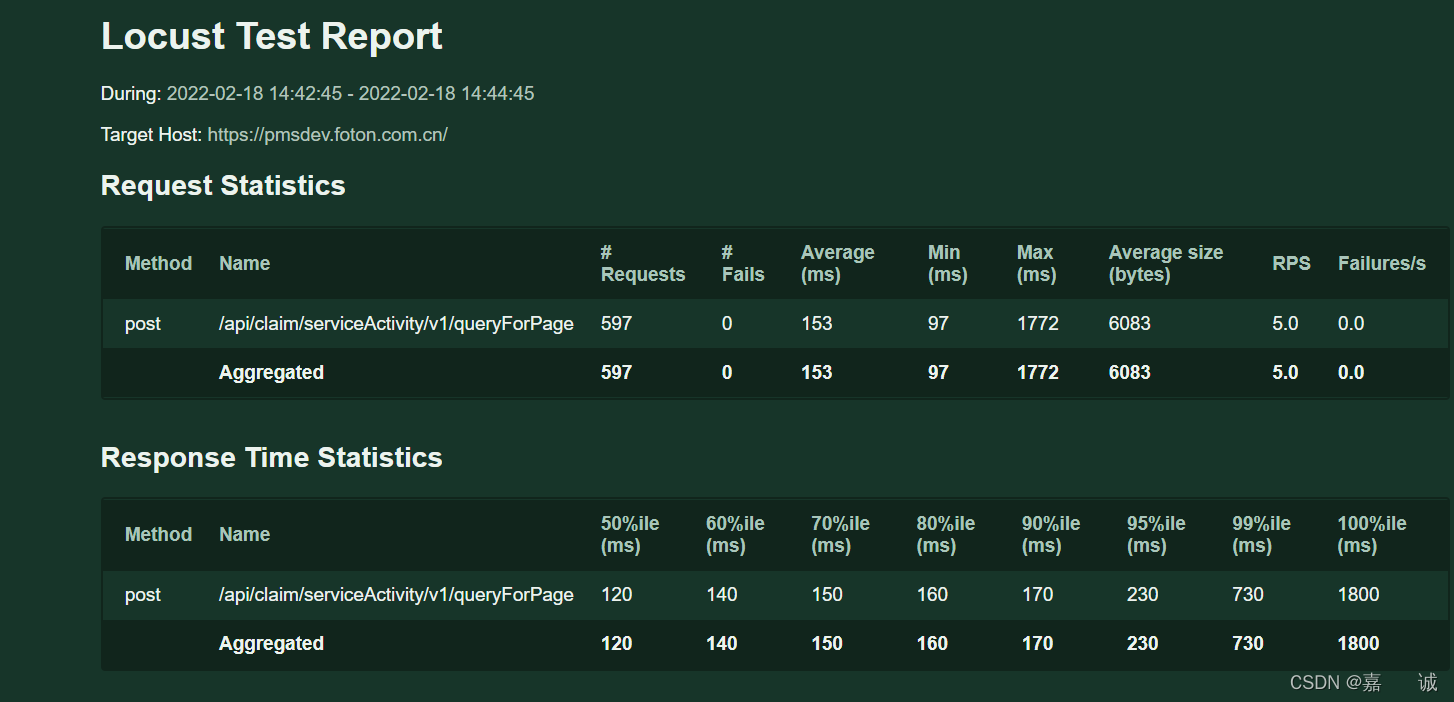
Task: Click the 70%ile (ms) column header
Action: (x=840, y=534)
